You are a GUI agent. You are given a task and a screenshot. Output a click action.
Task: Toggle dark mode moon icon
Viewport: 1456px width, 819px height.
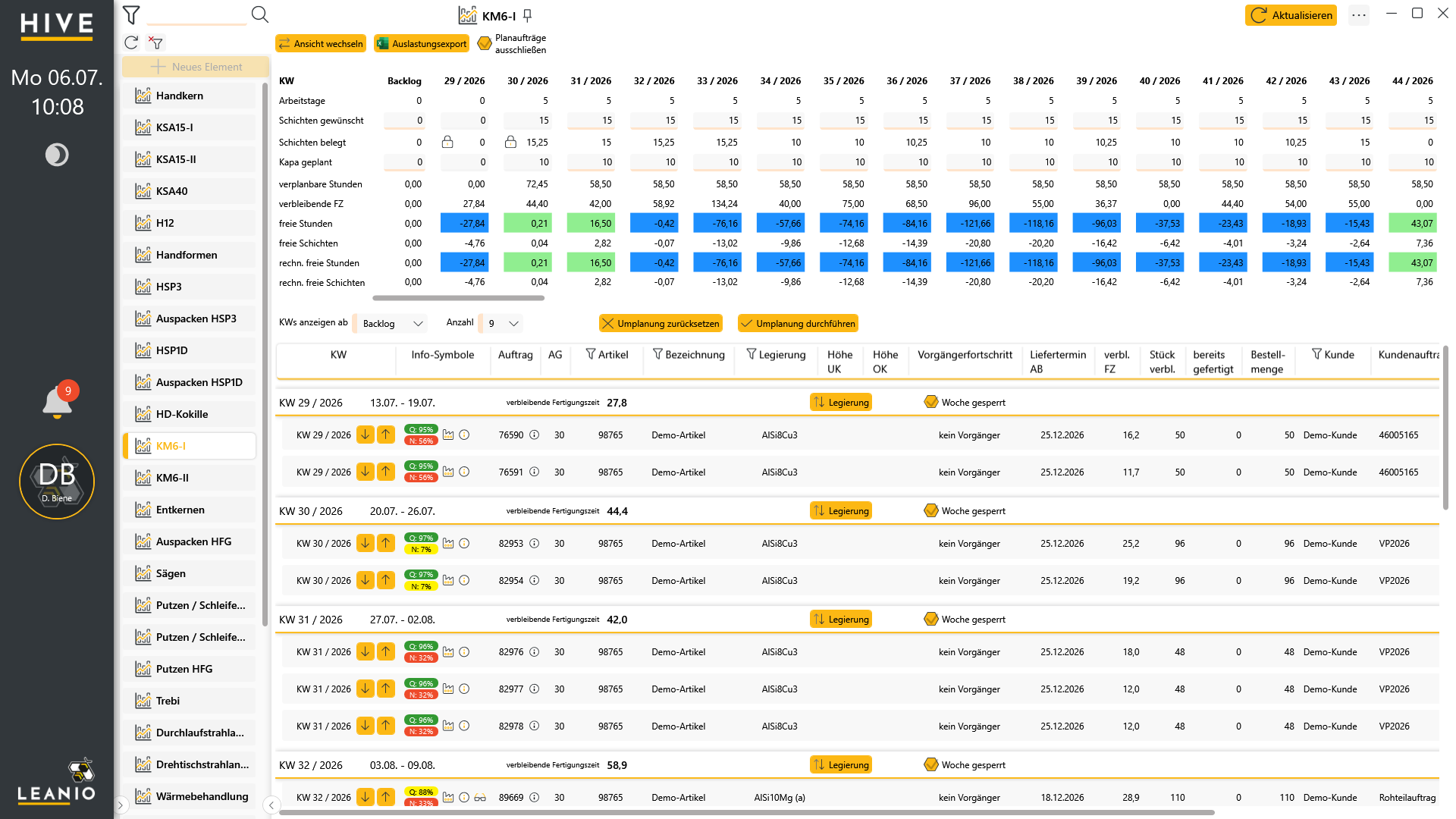click(x=57, y=155)
